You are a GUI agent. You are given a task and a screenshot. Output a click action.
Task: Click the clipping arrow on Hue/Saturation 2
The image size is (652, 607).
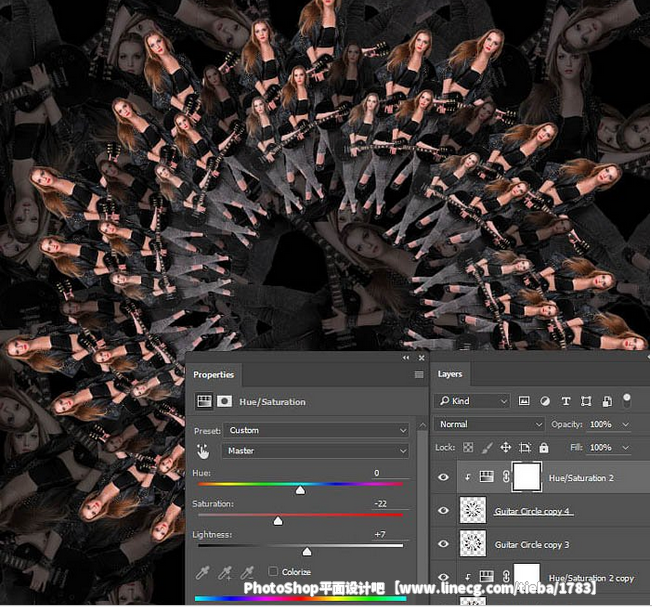coord(468,477)
